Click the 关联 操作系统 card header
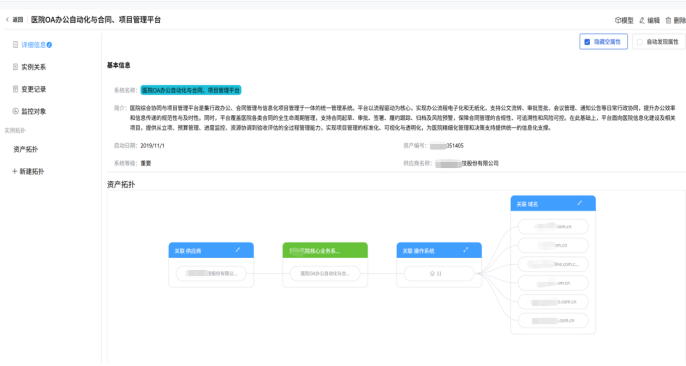This screenshot has width=686, height=366. [439, 251]
